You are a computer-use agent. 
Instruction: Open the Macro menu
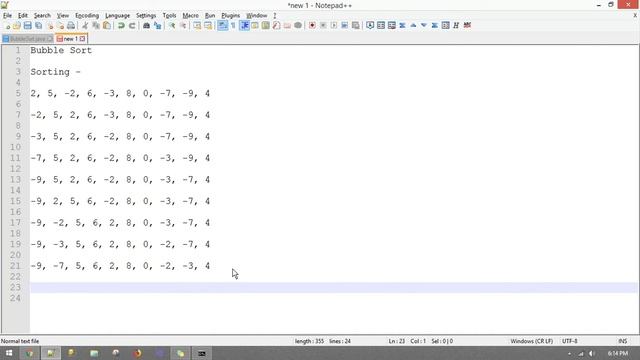(x=191, y=16)
